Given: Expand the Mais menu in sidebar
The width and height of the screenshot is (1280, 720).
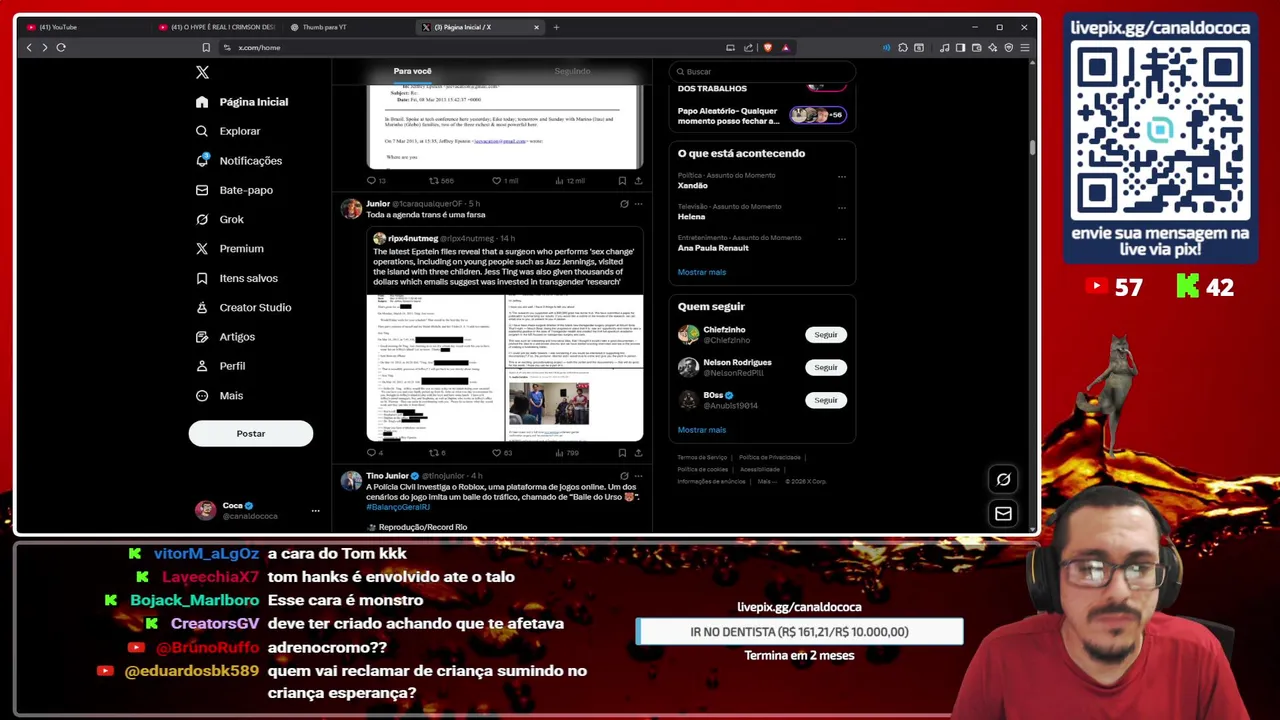Looking at the screenshot, I should [220, 395].
